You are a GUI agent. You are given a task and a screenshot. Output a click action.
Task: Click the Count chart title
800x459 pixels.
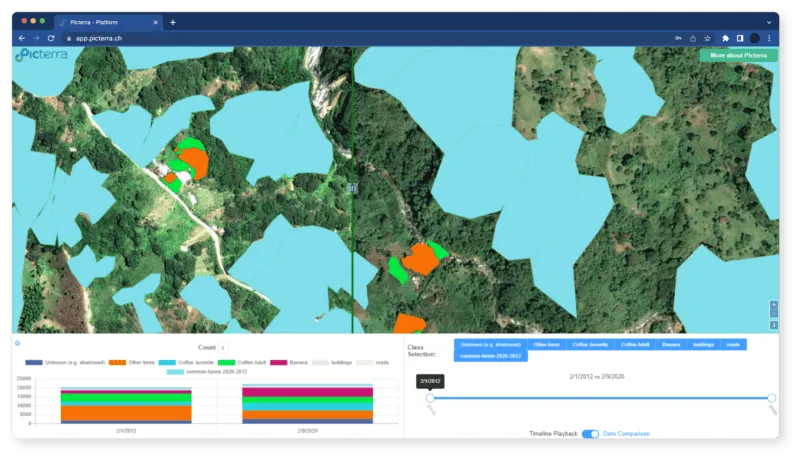click(x=207, y=348)
